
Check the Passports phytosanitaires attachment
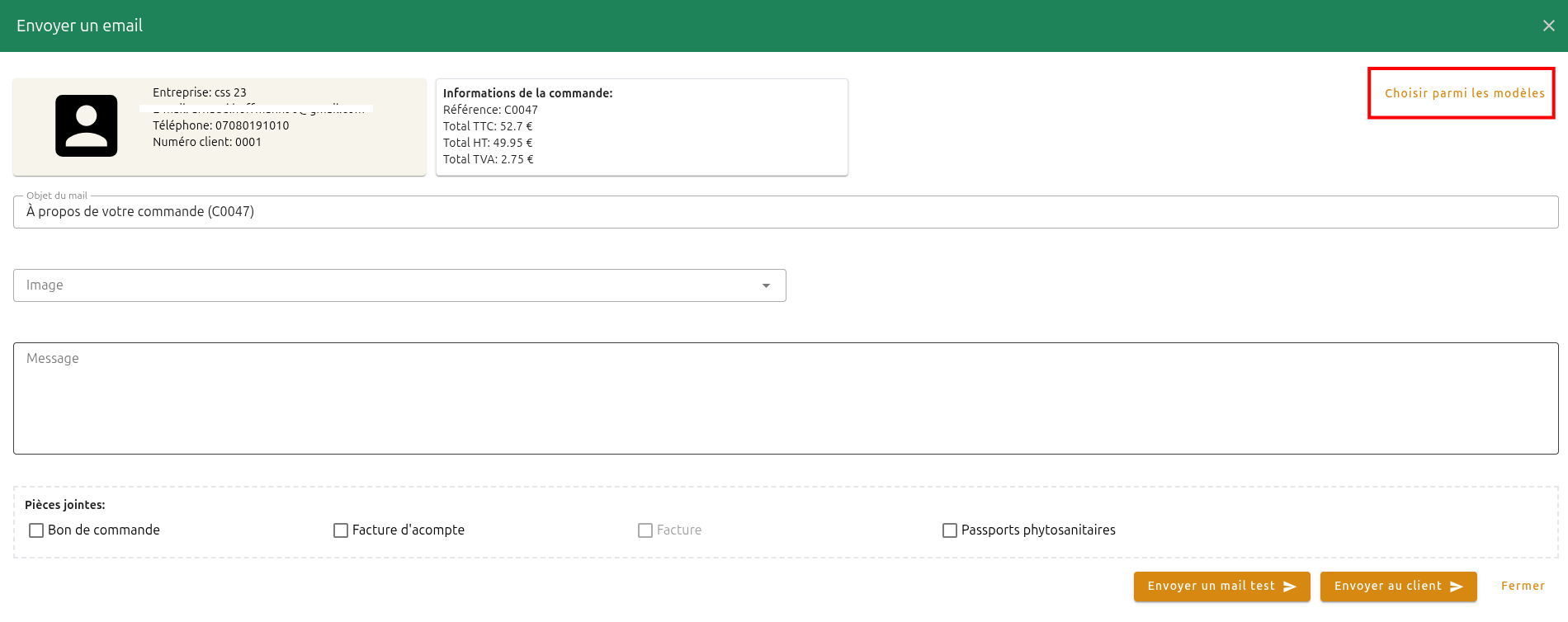point(950,530)
